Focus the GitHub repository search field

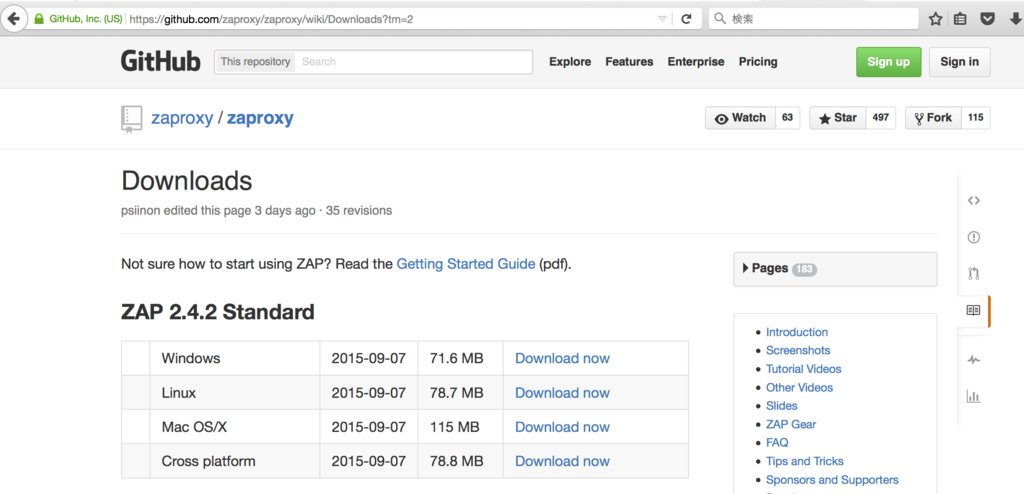point(414,62)
